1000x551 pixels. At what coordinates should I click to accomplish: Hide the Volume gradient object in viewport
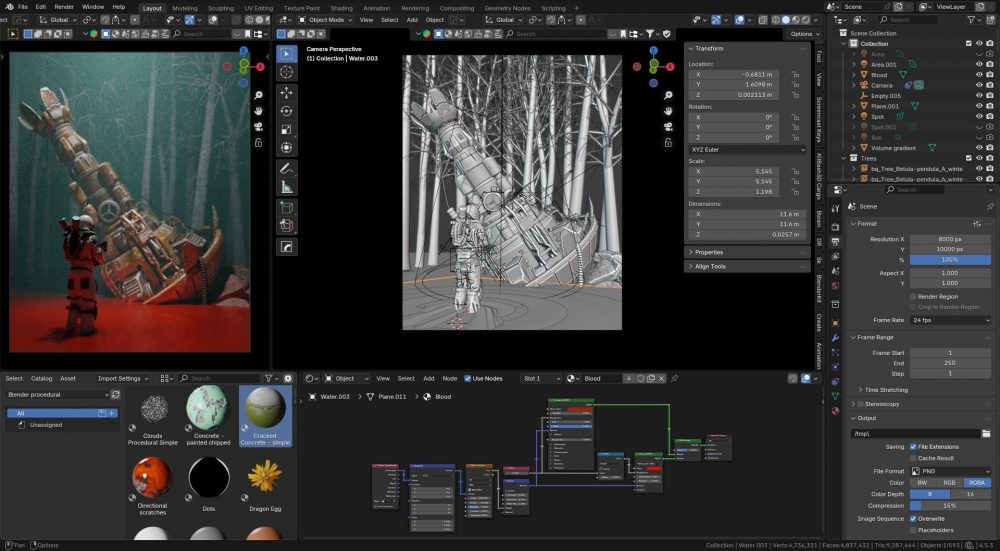[x=980, y=148]
